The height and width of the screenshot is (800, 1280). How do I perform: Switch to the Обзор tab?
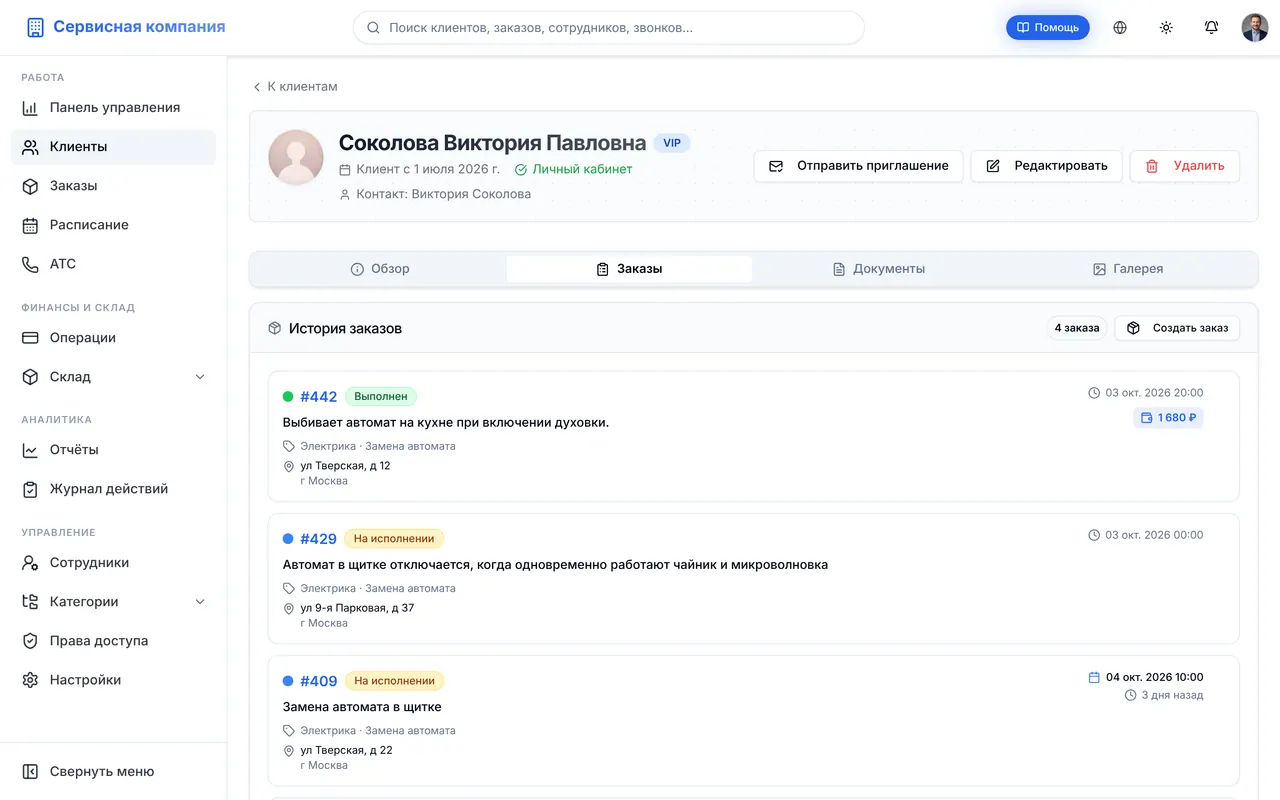[x=380, y=269]
